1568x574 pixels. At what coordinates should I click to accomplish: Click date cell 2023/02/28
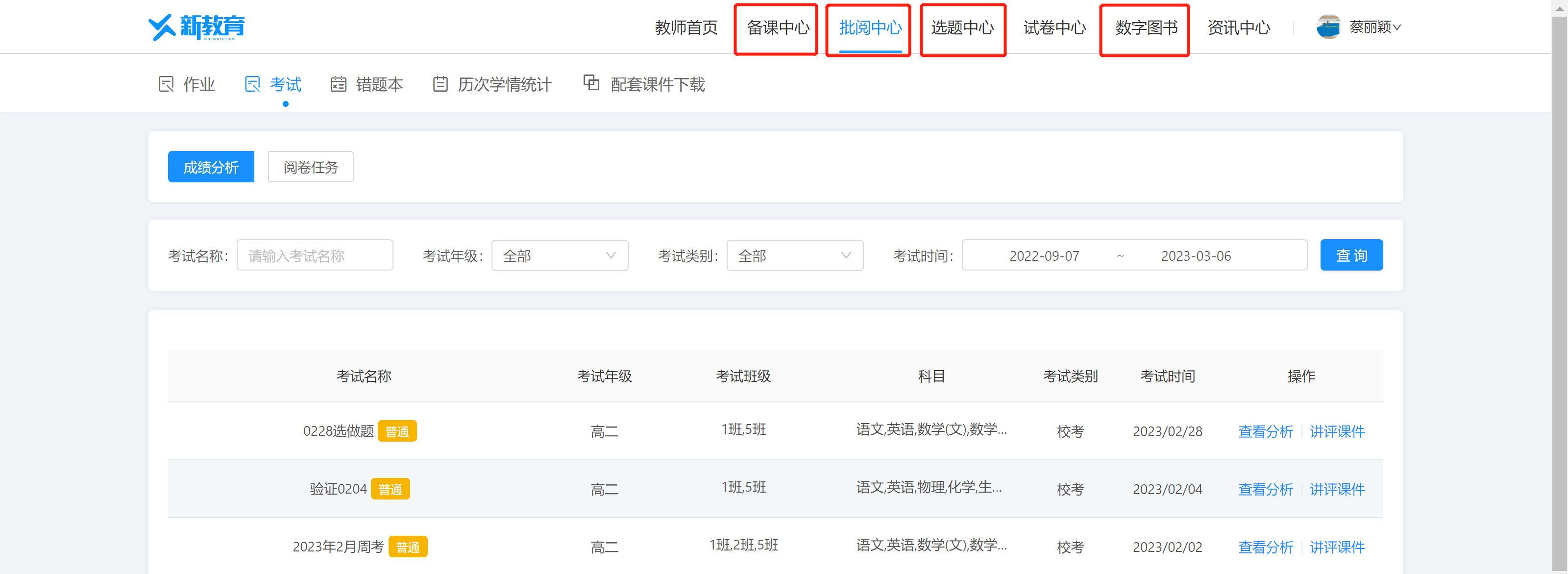click(1167, 431)
